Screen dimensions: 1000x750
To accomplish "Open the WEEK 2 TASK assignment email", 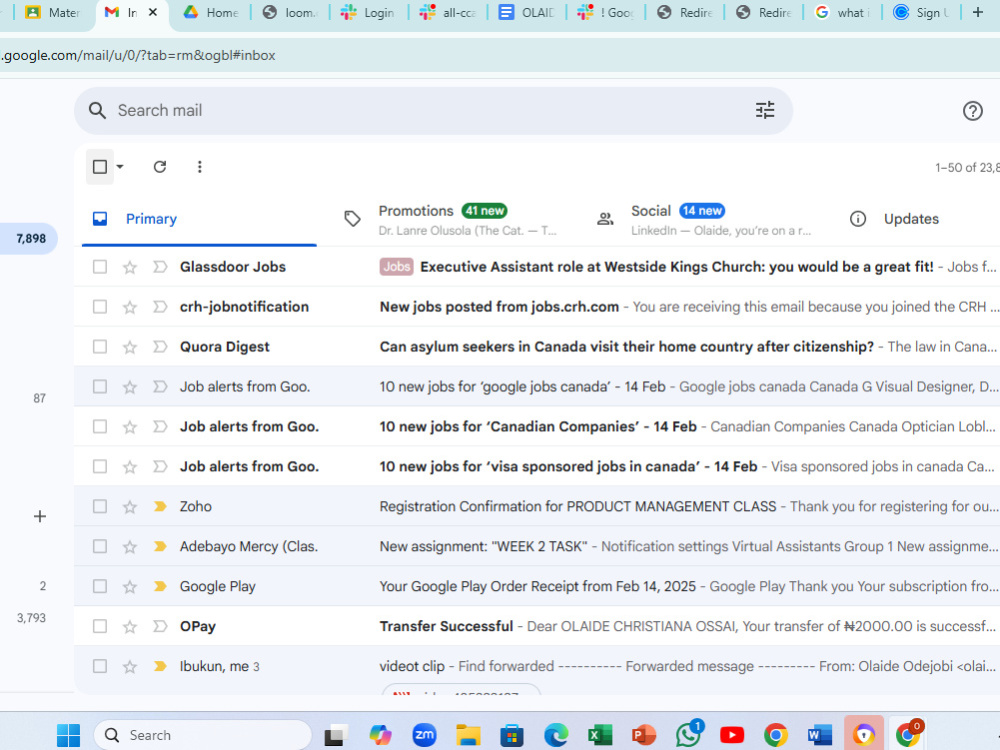I will click(483, 547).
